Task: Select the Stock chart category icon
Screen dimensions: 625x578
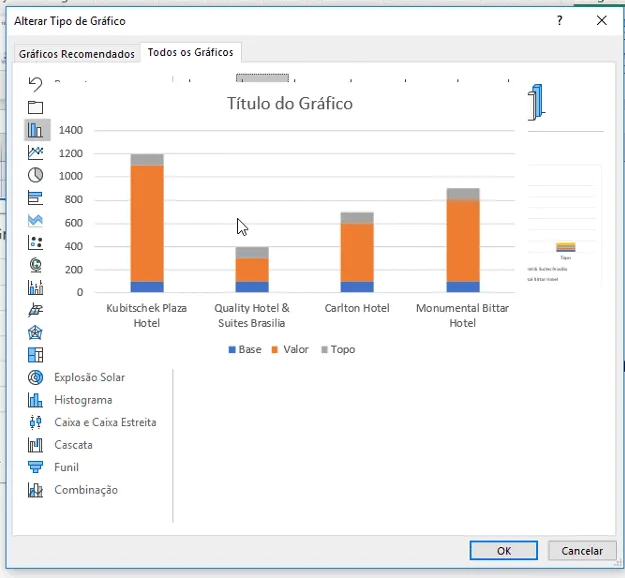Action: 35,287
